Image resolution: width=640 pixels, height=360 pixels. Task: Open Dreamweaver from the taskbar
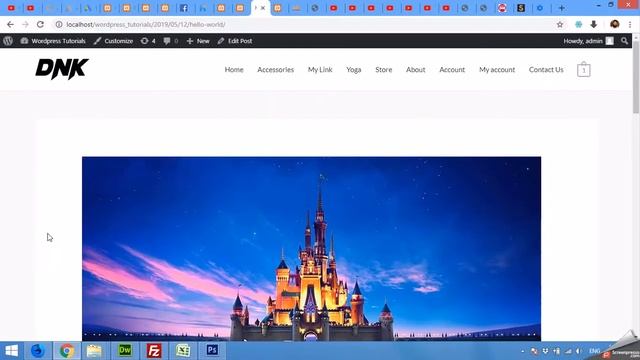tap(124, 351)
